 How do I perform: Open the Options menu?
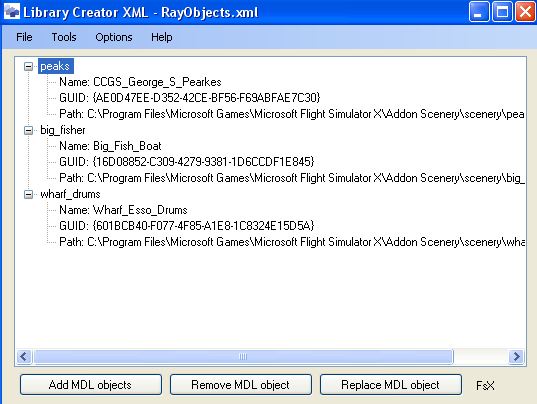click(x=114, y=37)
